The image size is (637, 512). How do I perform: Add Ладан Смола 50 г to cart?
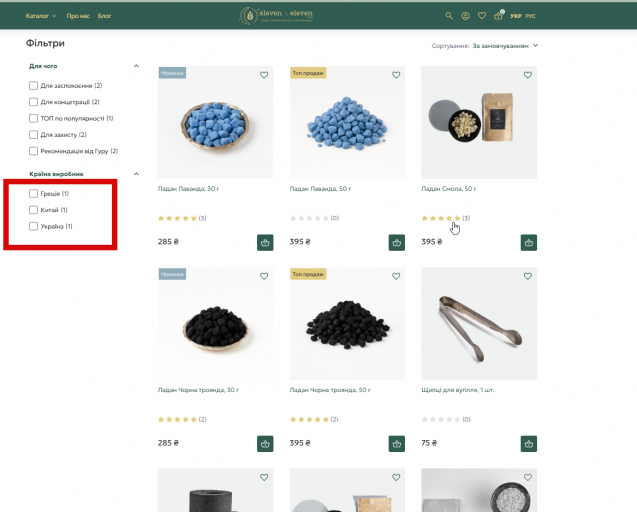(529, 243)
